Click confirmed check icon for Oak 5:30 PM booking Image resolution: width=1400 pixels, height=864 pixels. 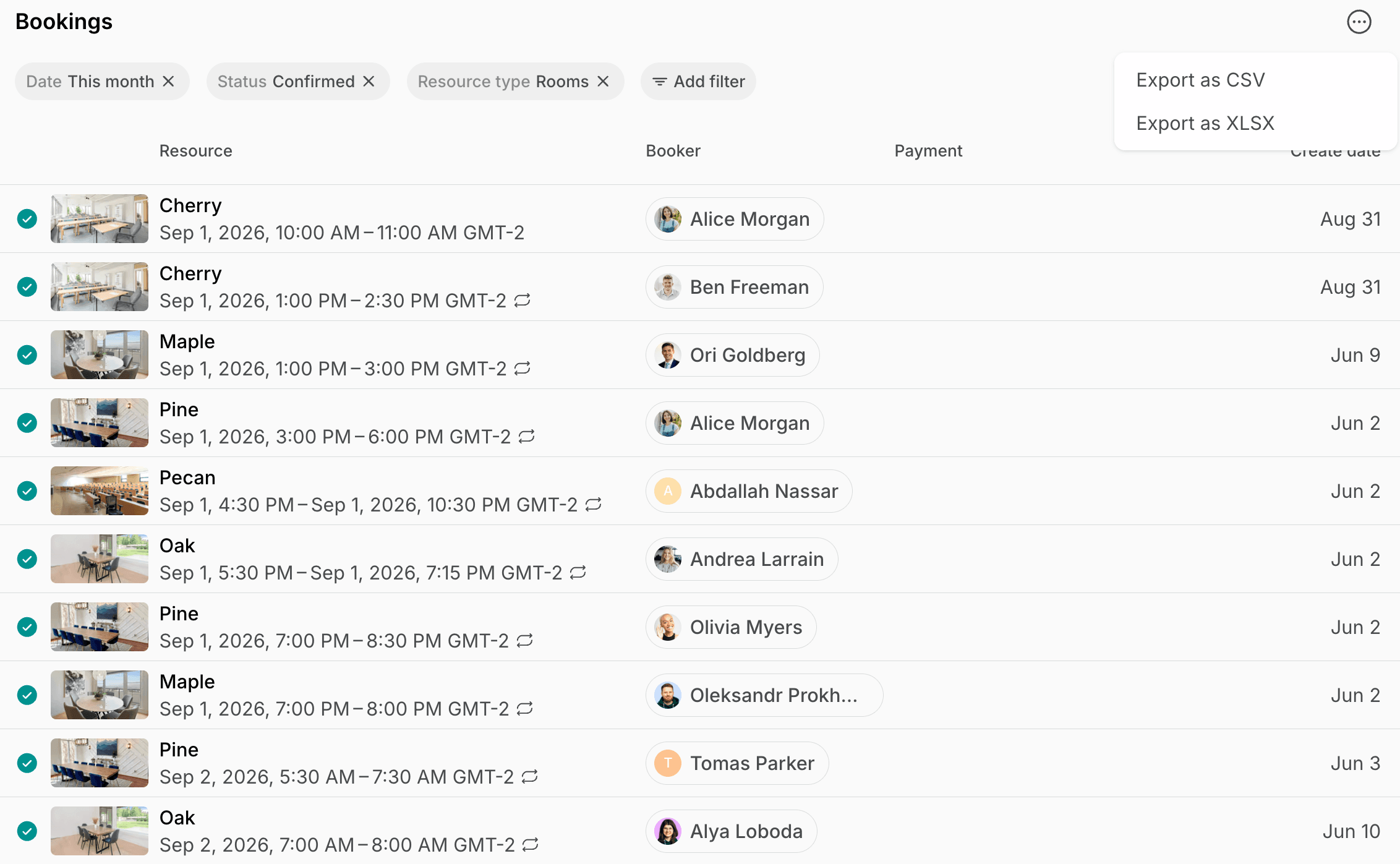tap(27, 559)
